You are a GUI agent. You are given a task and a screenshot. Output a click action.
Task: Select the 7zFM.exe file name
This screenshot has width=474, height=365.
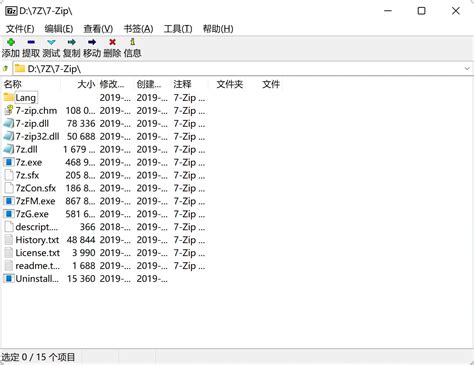pos(35,201)
